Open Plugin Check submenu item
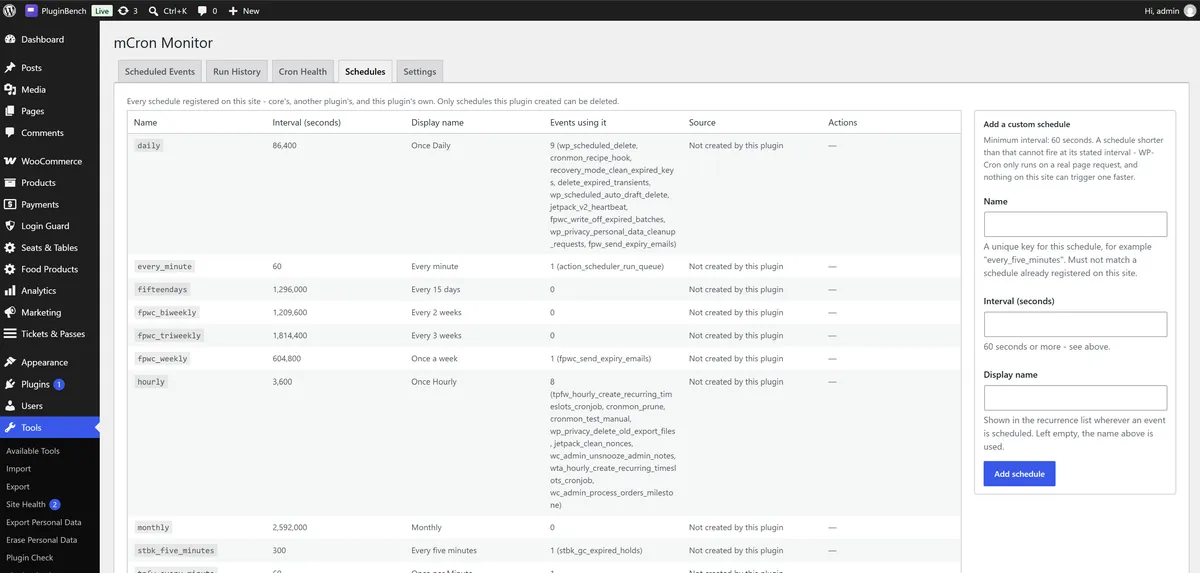The image size is (1200, 573). click(x=30, y=558)
